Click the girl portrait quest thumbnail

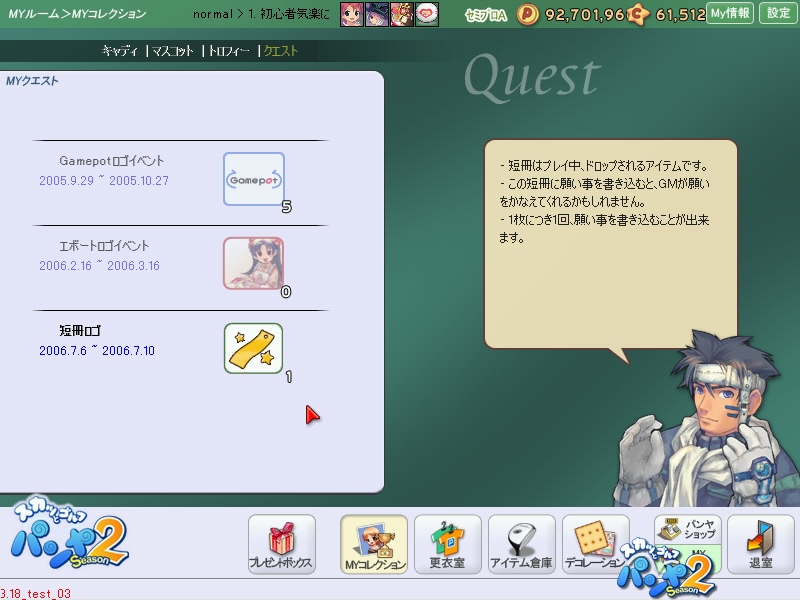pyautogui.click(x=253, y=263)
